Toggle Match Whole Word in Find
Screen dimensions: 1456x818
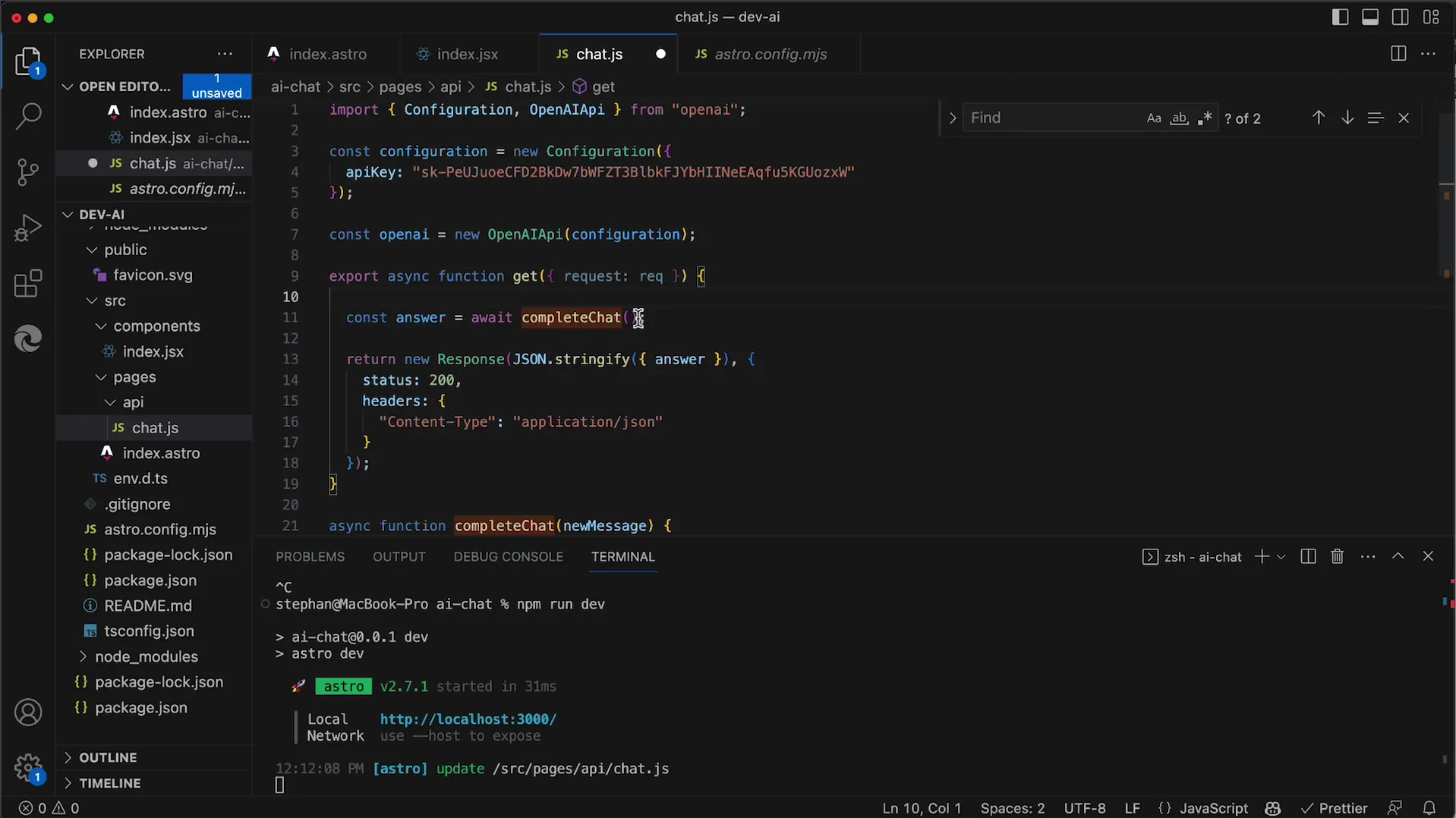1179,118
